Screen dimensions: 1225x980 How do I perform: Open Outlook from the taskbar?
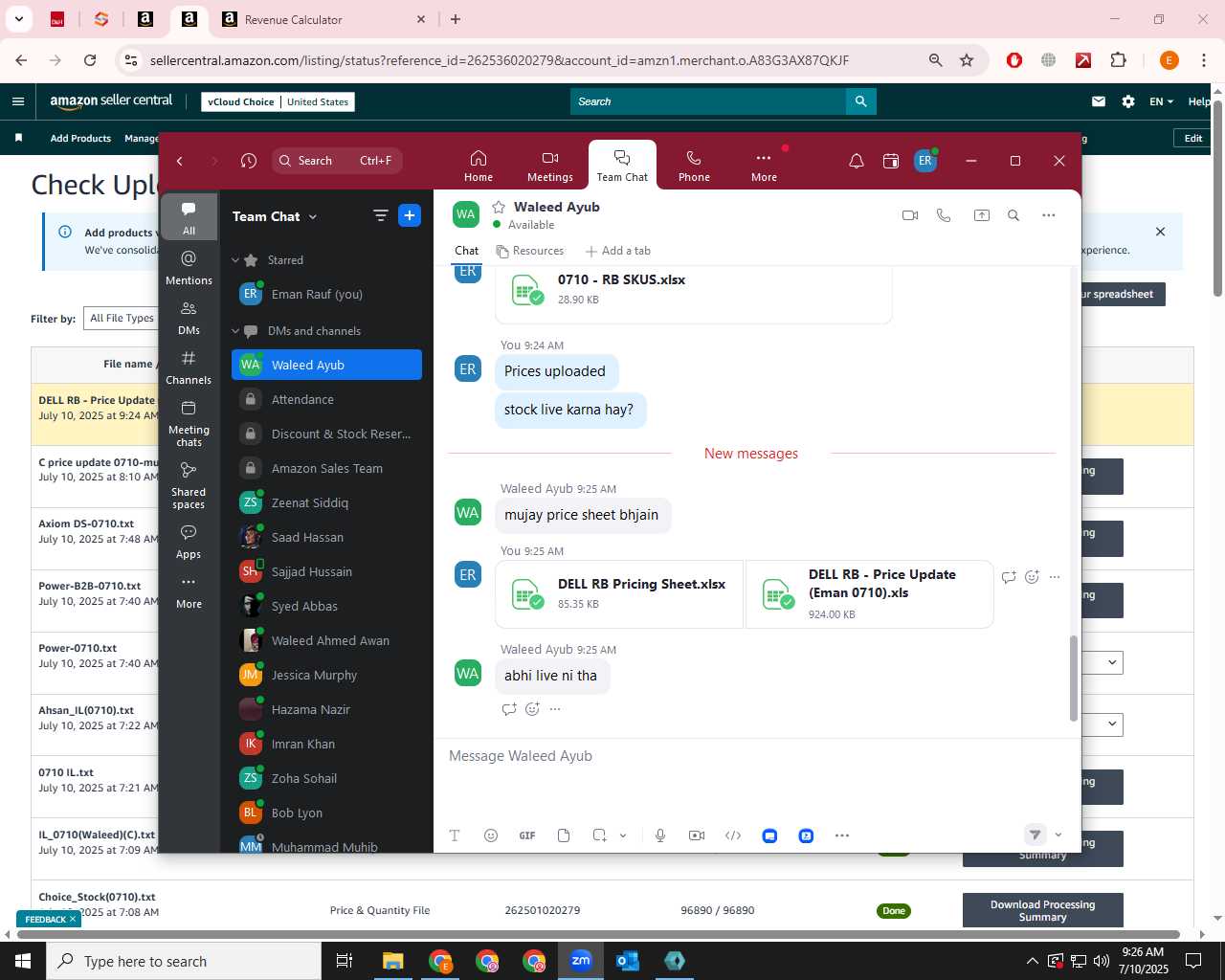[628, 961]
